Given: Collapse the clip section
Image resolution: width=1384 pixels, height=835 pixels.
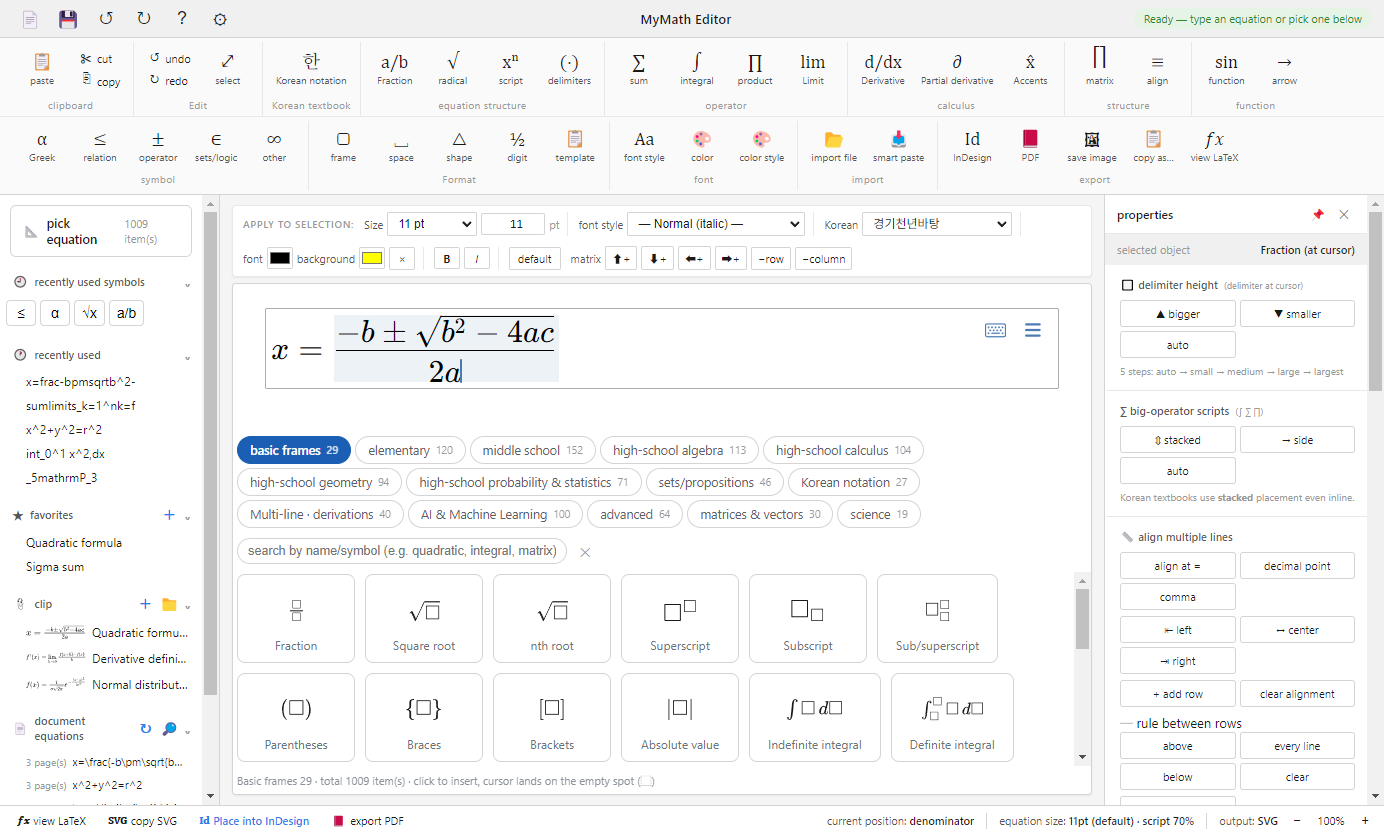Looking at the screenshot, I should (187, 605).
